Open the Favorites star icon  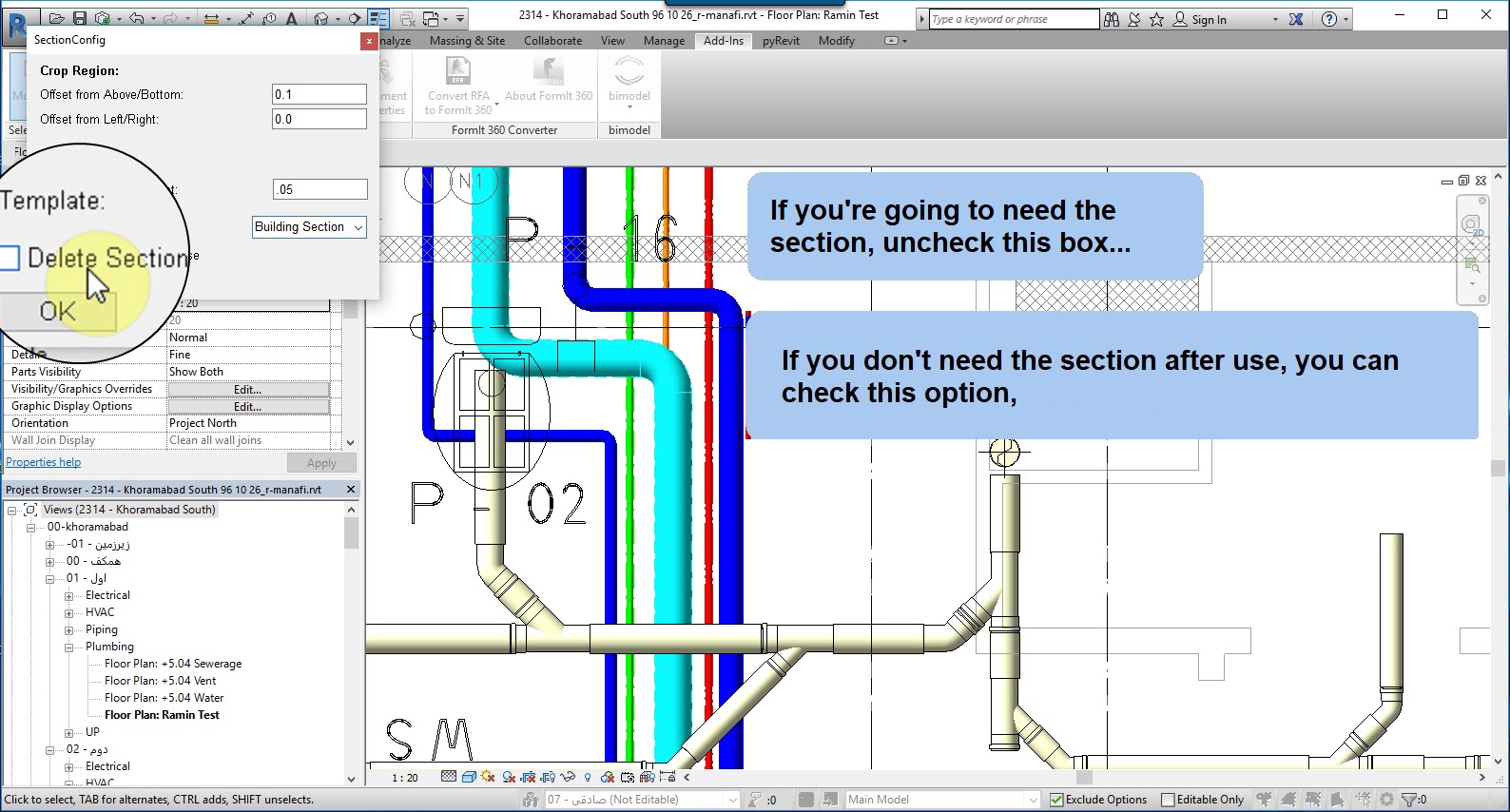(x=1157, y=19)
